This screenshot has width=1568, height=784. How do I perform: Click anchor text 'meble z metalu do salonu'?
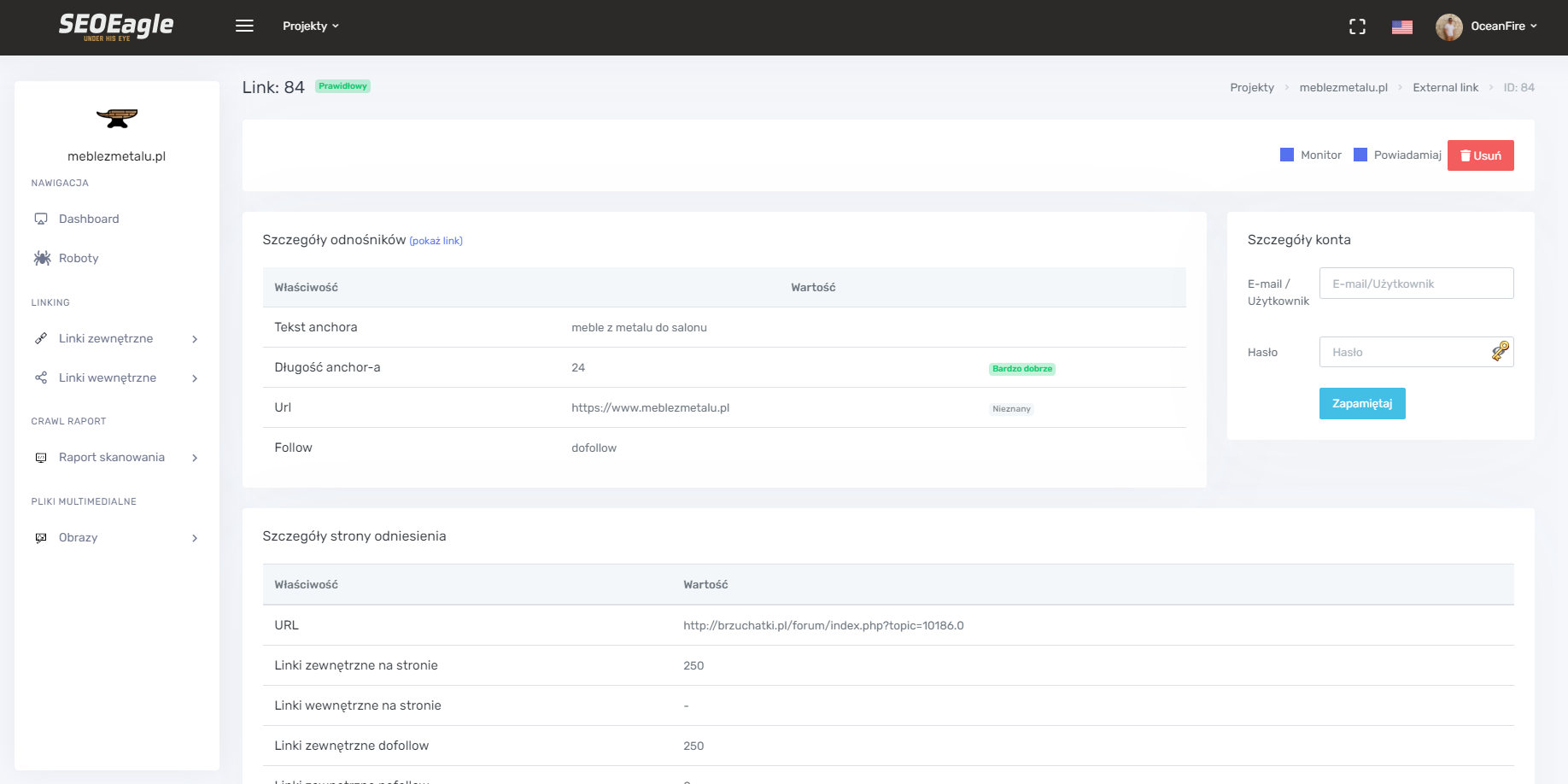(x=639, y=327)
